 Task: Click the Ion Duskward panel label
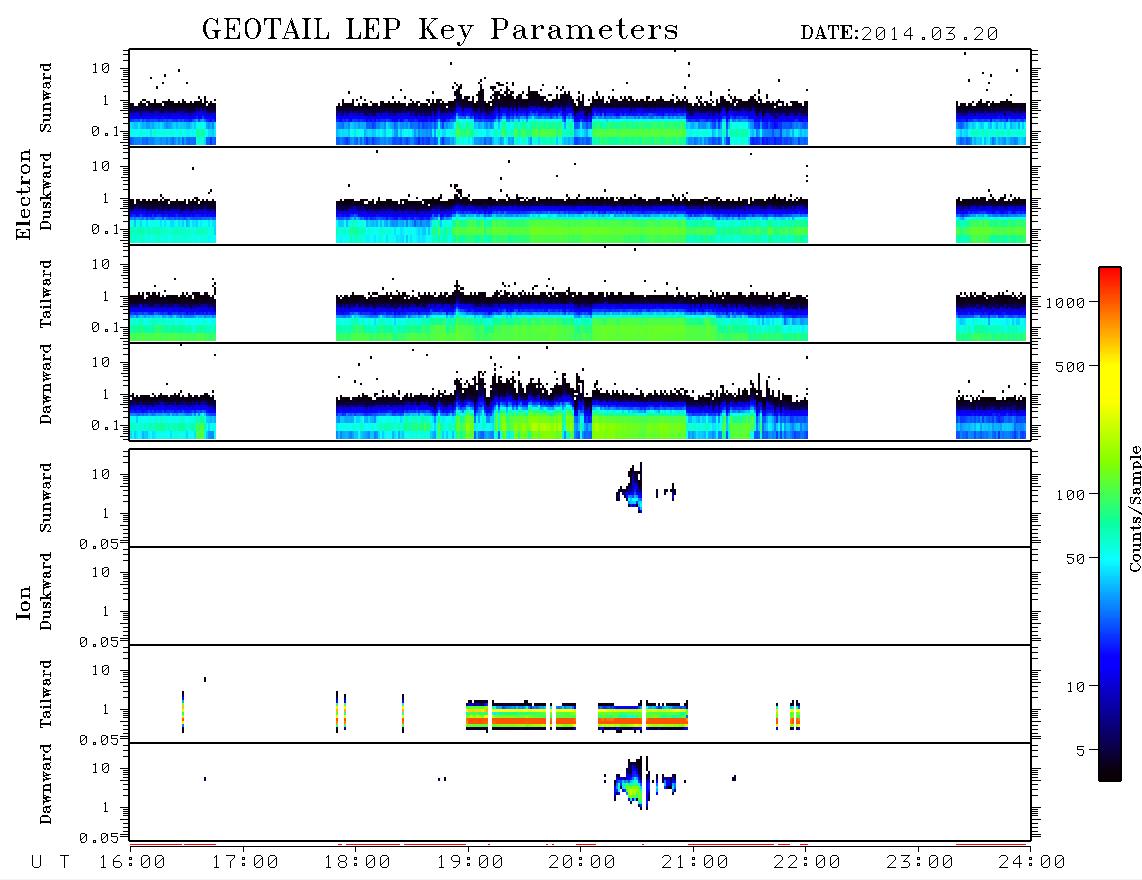[x=46, y=591]
